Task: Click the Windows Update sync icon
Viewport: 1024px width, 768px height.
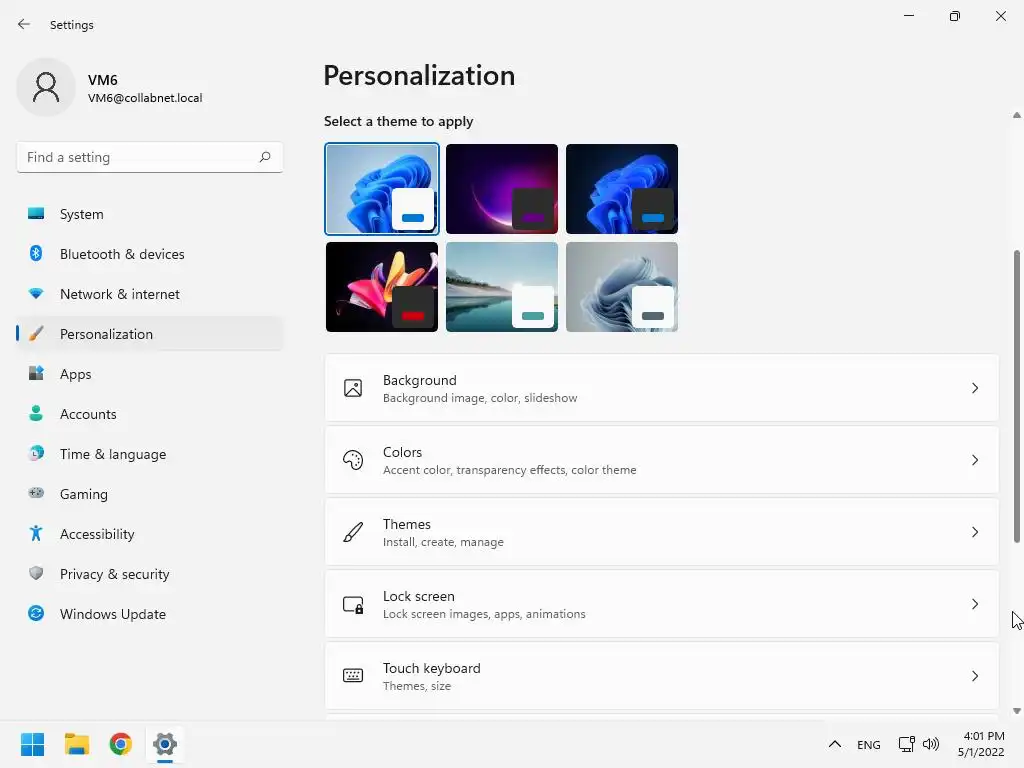Action: (36, 613)
